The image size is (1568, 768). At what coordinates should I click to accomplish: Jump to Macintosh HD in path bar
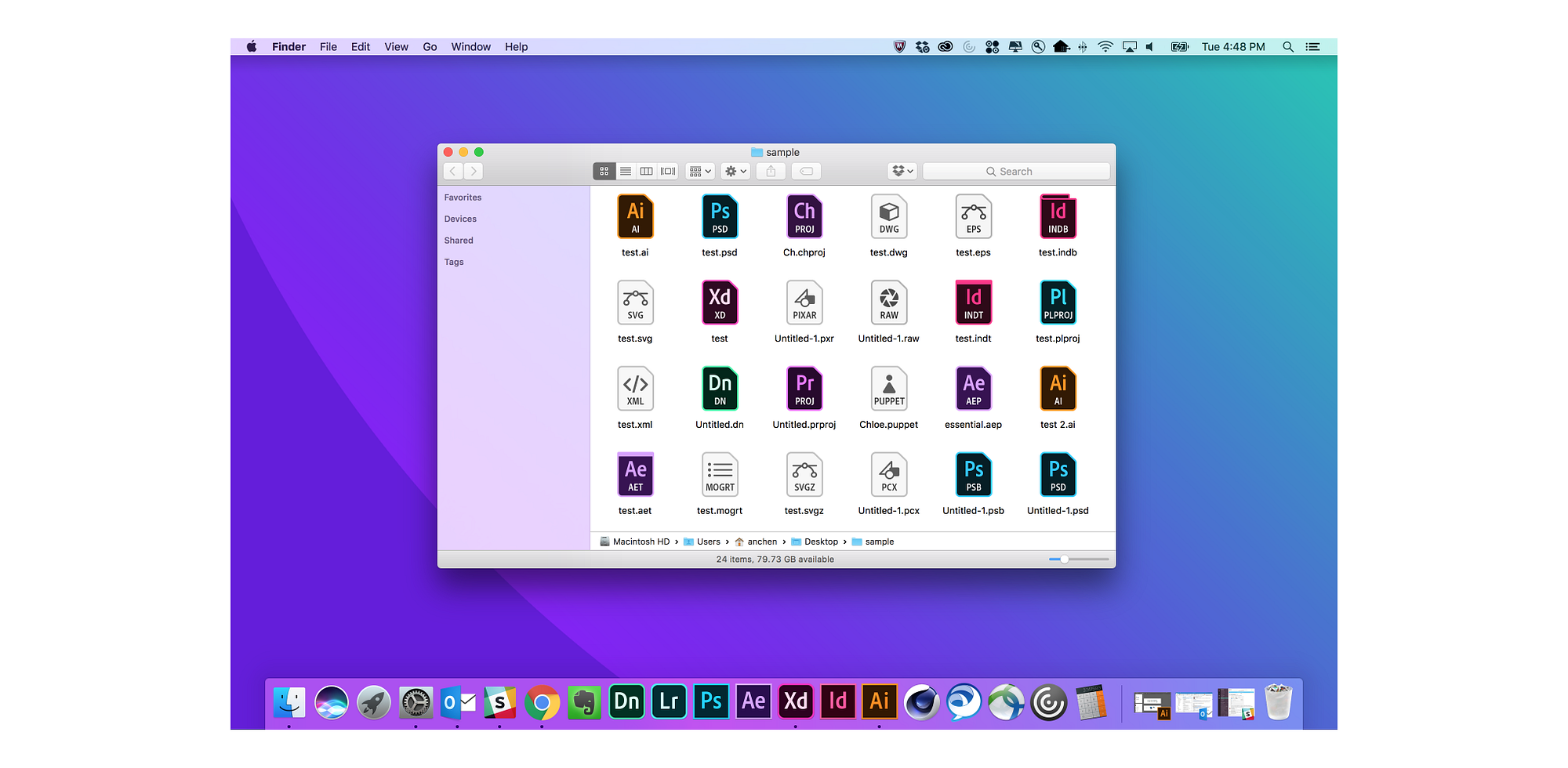[x=635, y=542]
